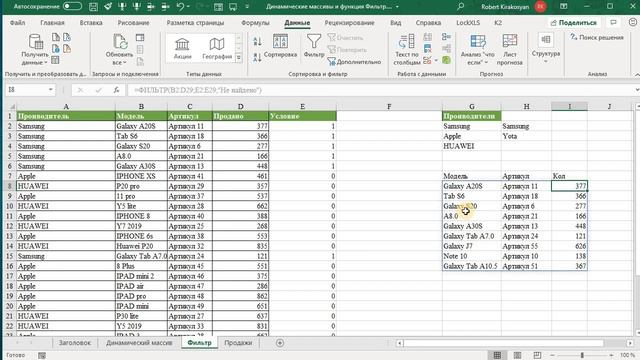Open the Файл menu

coord(18,23)
